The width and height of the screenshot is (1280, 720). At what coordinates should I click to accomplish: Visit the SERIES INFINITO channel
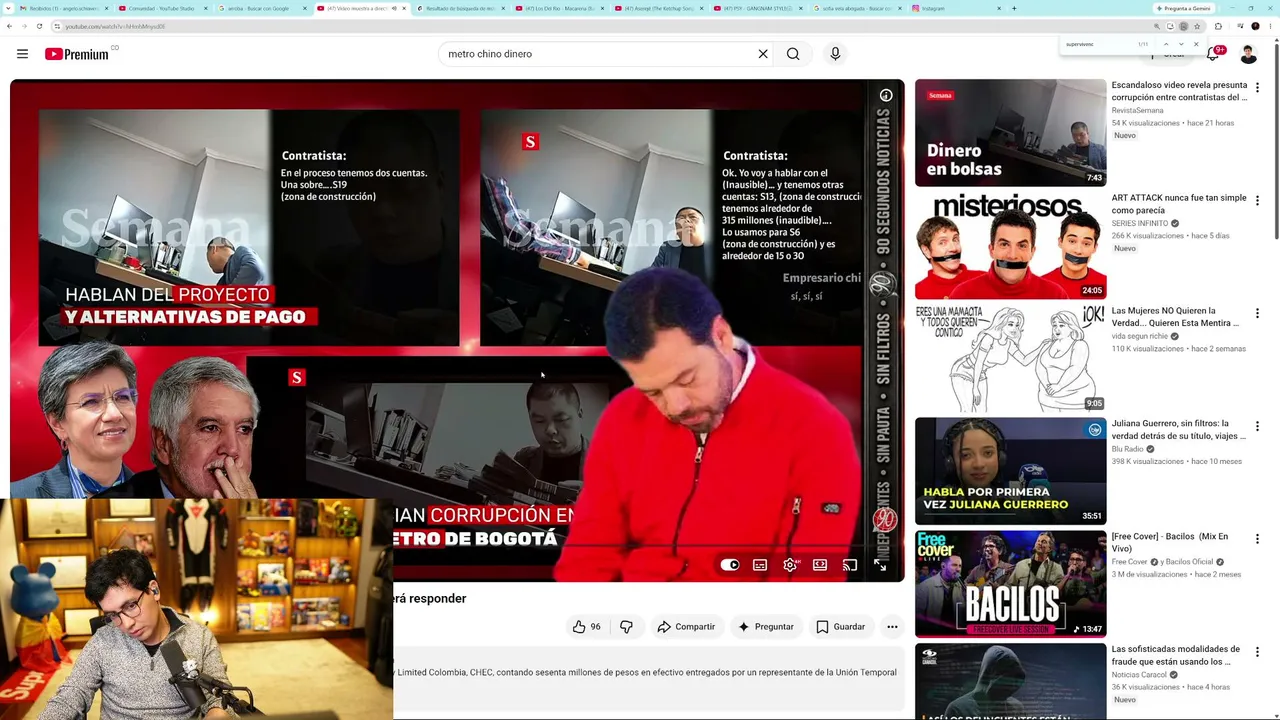tap(1140, 223)
